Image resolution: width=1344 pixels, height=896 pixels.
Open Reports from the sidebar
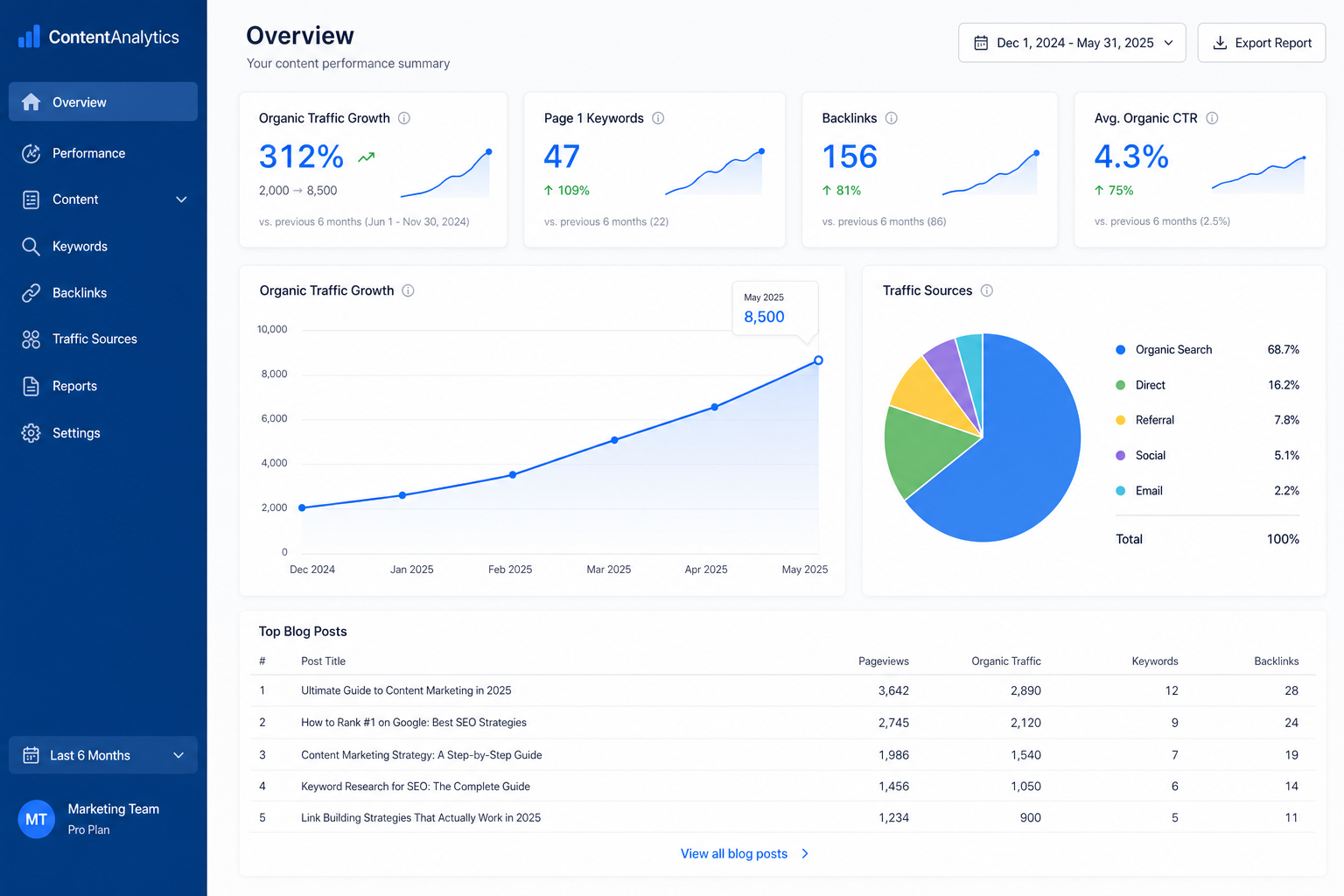click(x=103, y=386)
